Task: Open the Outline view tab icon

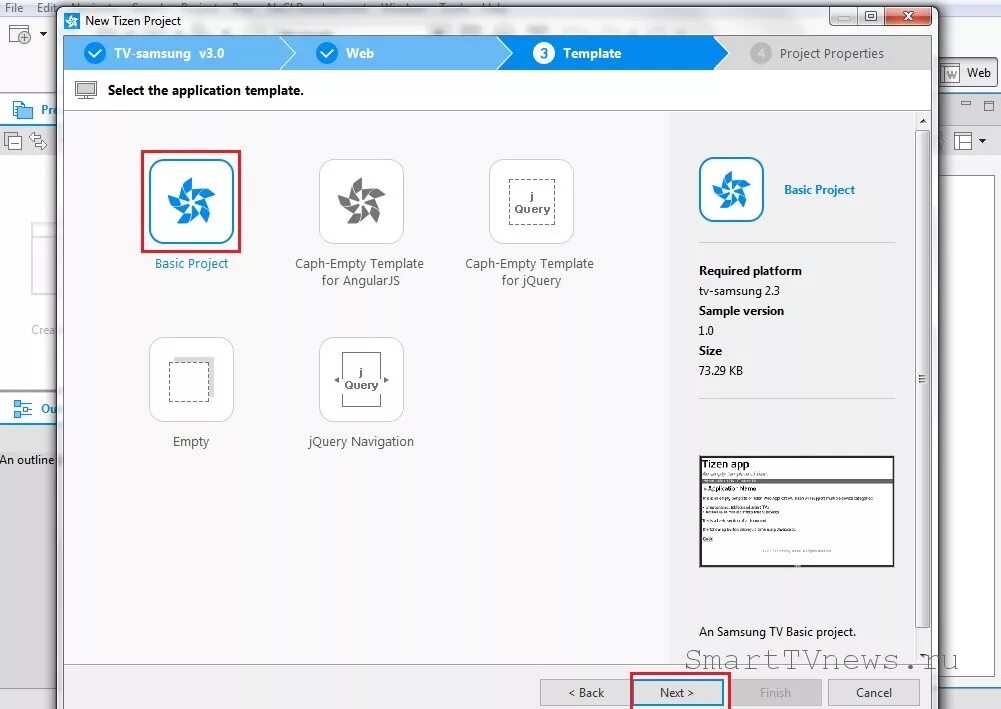Action: (22, 408)
